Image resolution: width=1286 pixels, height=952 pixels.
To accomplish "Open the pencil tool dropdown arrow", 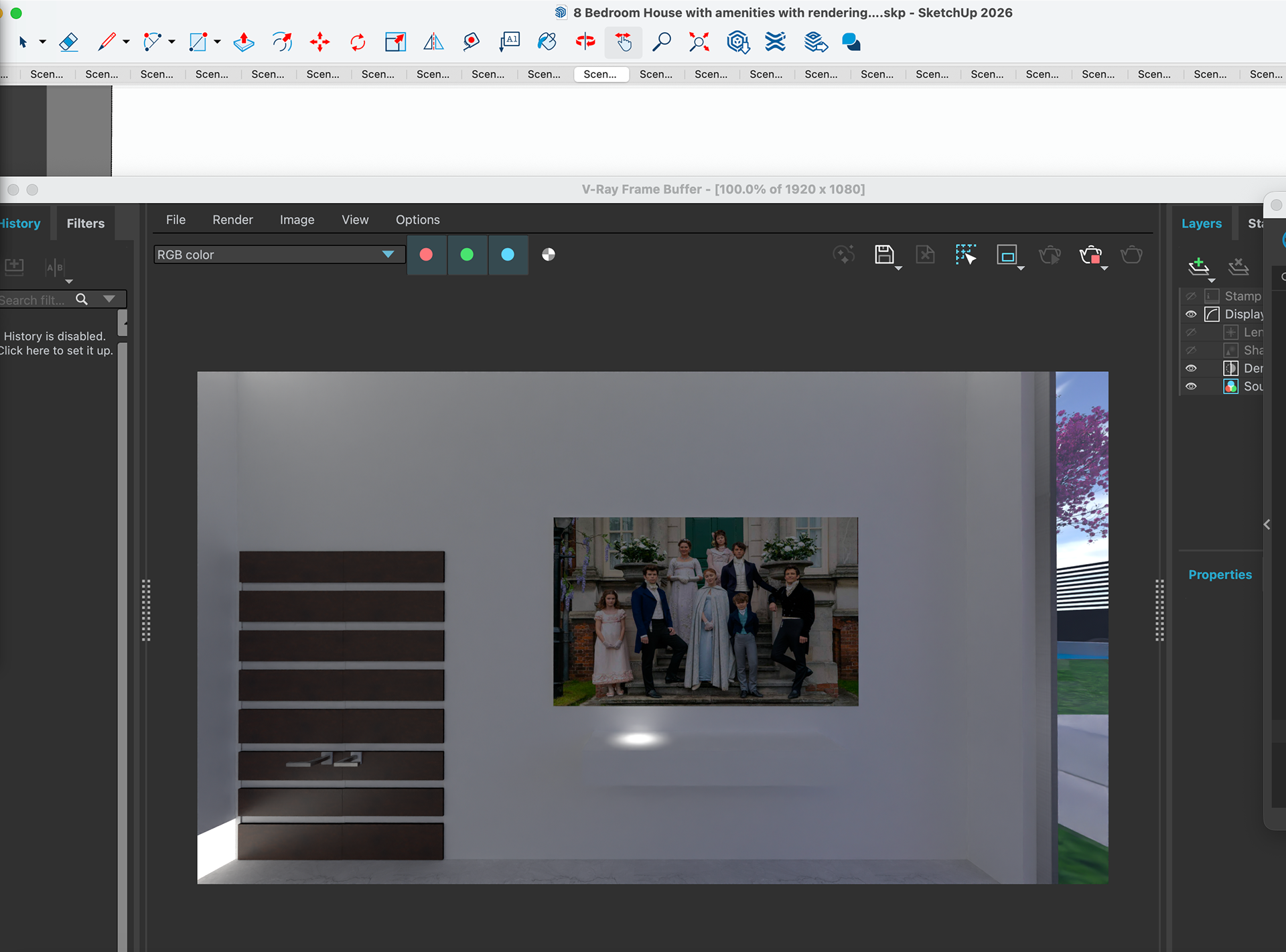I will click(126, 42).
